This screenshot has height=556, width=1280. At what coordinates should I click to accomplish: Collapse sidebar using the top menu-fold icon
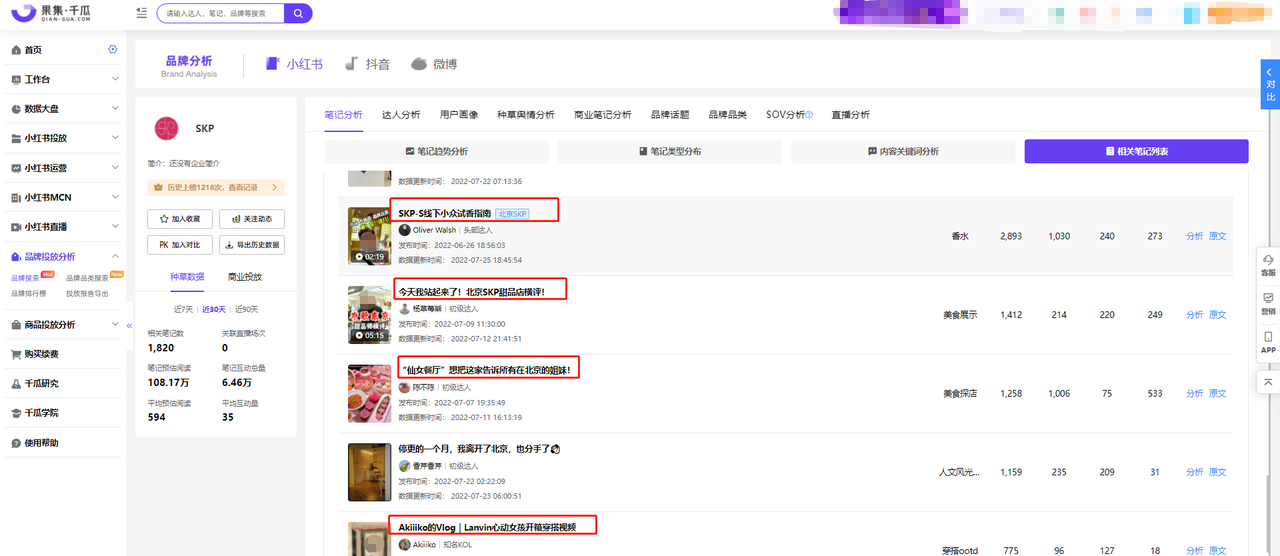click(141, 13)
